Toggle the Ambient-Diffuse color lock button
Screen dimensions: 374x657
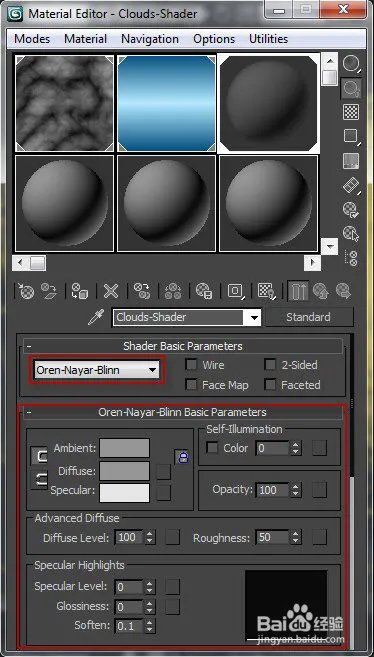(39, 456)
